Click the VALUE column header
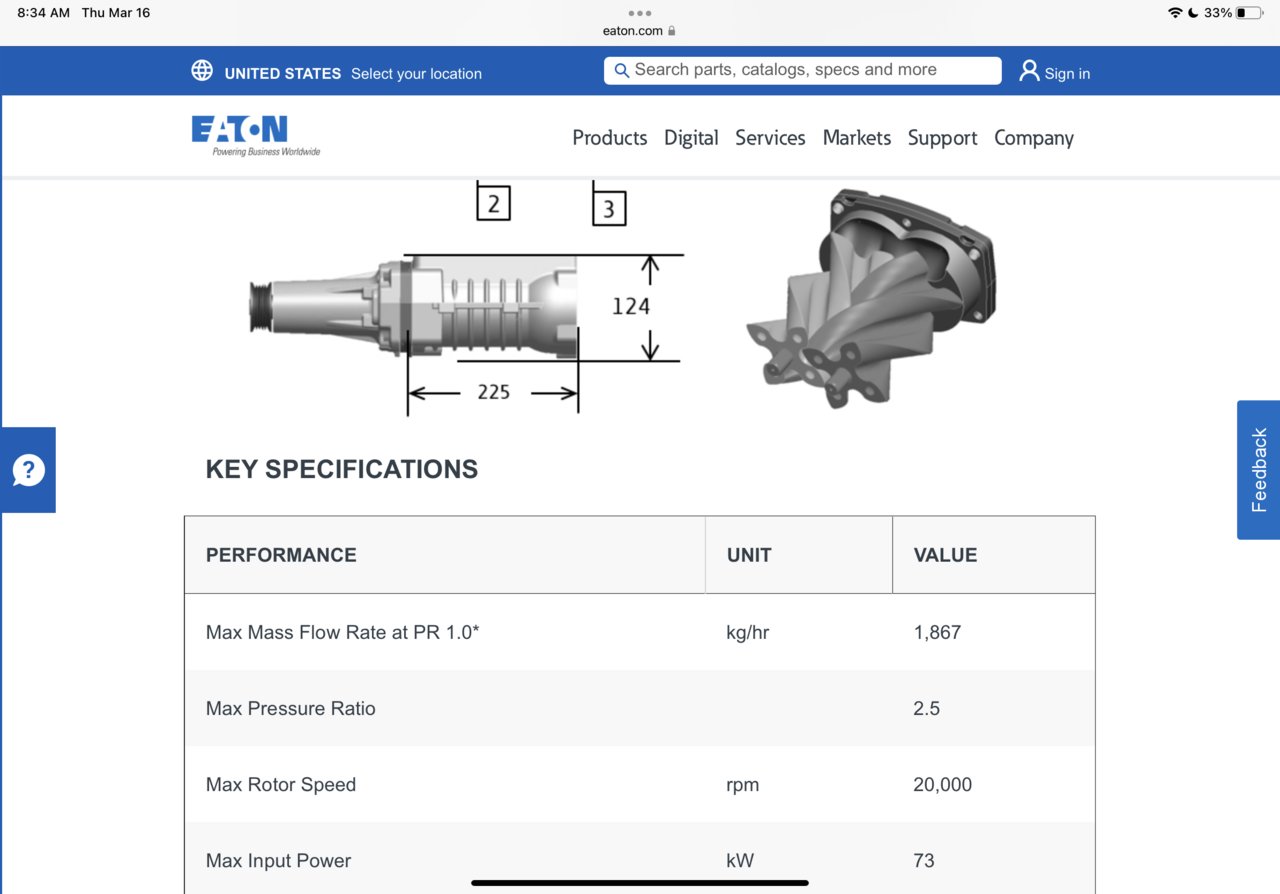Screen dimensions: 1280x894 click(945, 555)
